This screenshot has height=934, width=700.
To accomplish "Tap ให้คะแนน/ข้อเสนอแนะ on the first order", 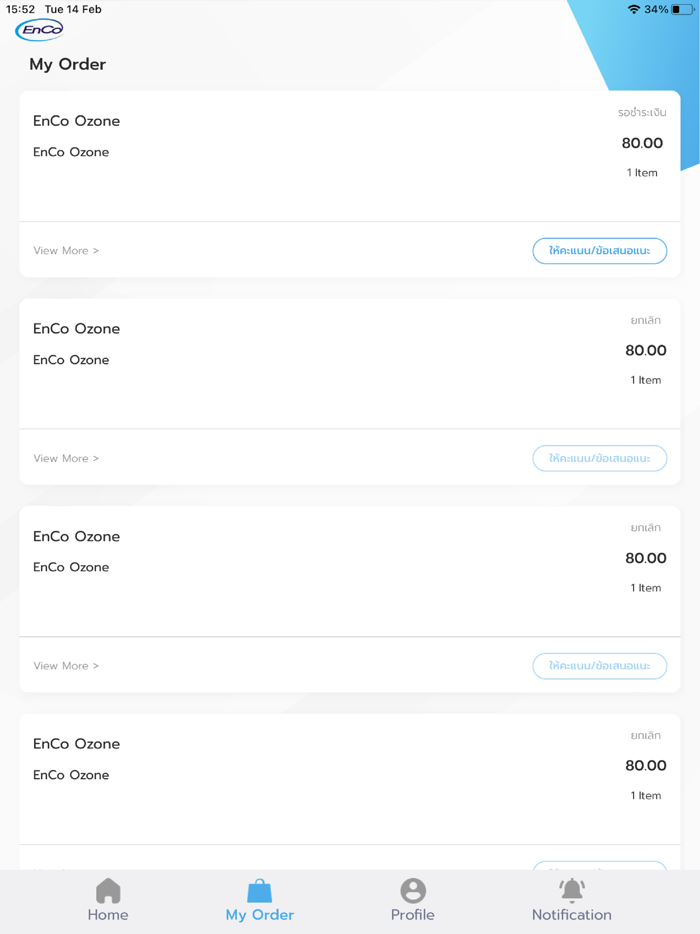I will tap(599, 250).
